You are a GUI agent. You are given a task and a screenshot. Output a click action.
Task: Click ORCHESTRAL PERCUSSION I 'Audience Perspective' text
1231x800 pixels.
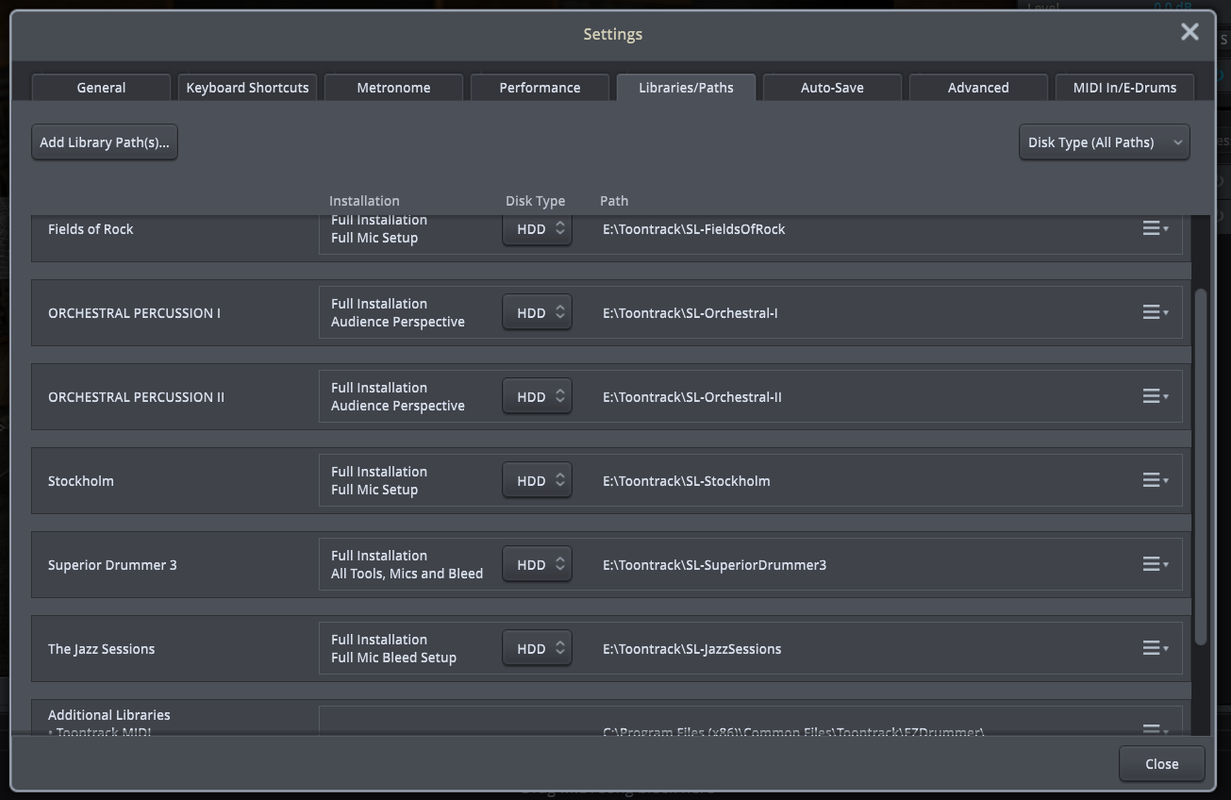[x=398, y=322]
